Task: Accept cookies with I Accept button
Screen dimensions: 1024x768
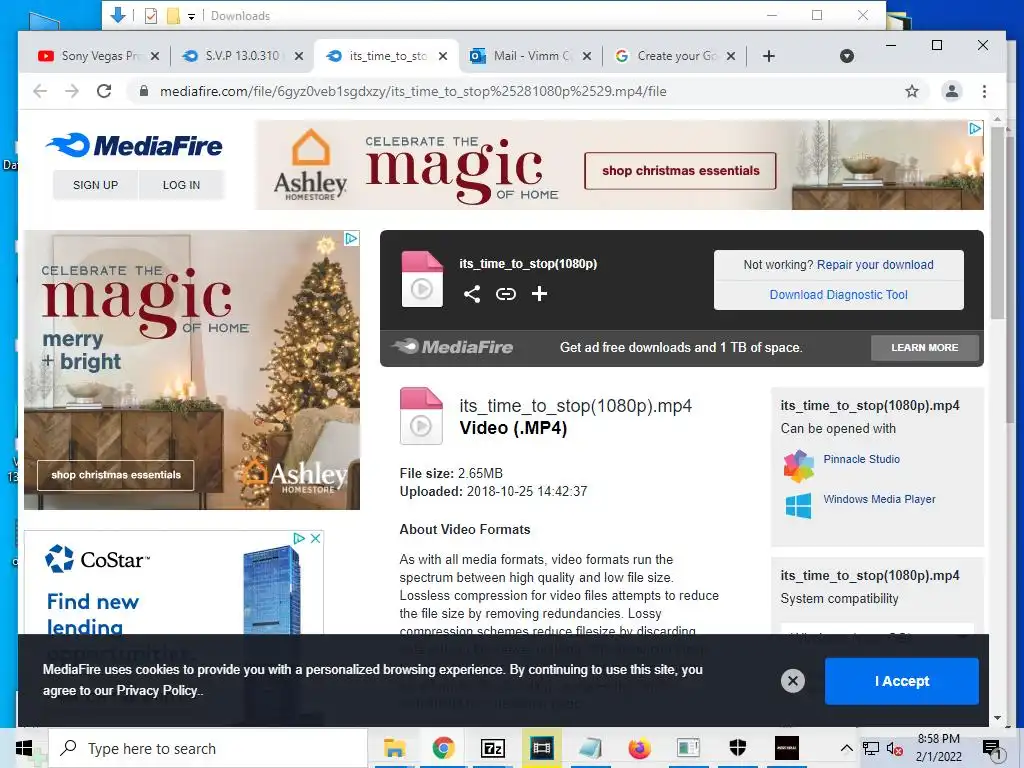Action: tap(902, 681)
